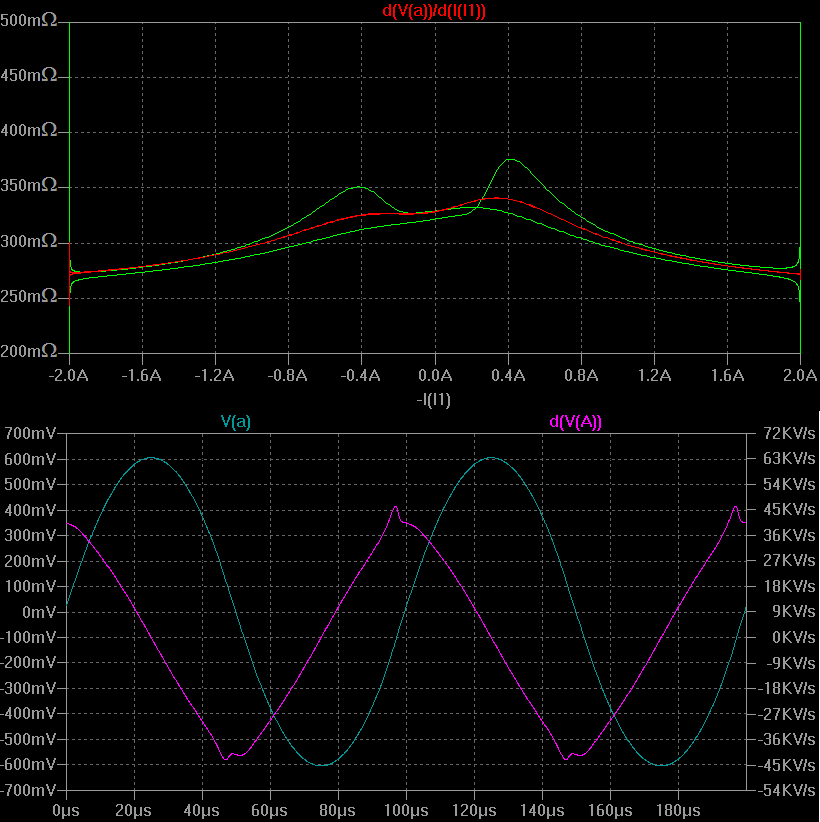Click the -18KV/s right axis value
This screenshot has width=820, height=822.
pyautogui.click(x=787, y=688)
